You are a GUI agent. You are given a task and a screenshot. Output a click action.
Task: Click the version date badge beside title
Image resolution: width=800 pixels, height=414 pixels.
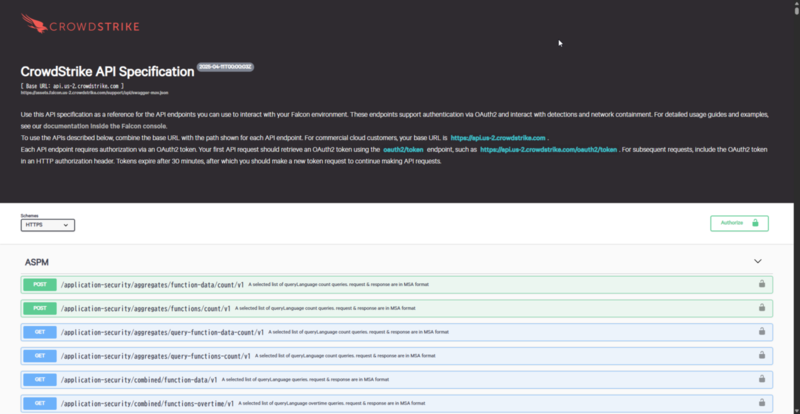click(x=225, y=67)
